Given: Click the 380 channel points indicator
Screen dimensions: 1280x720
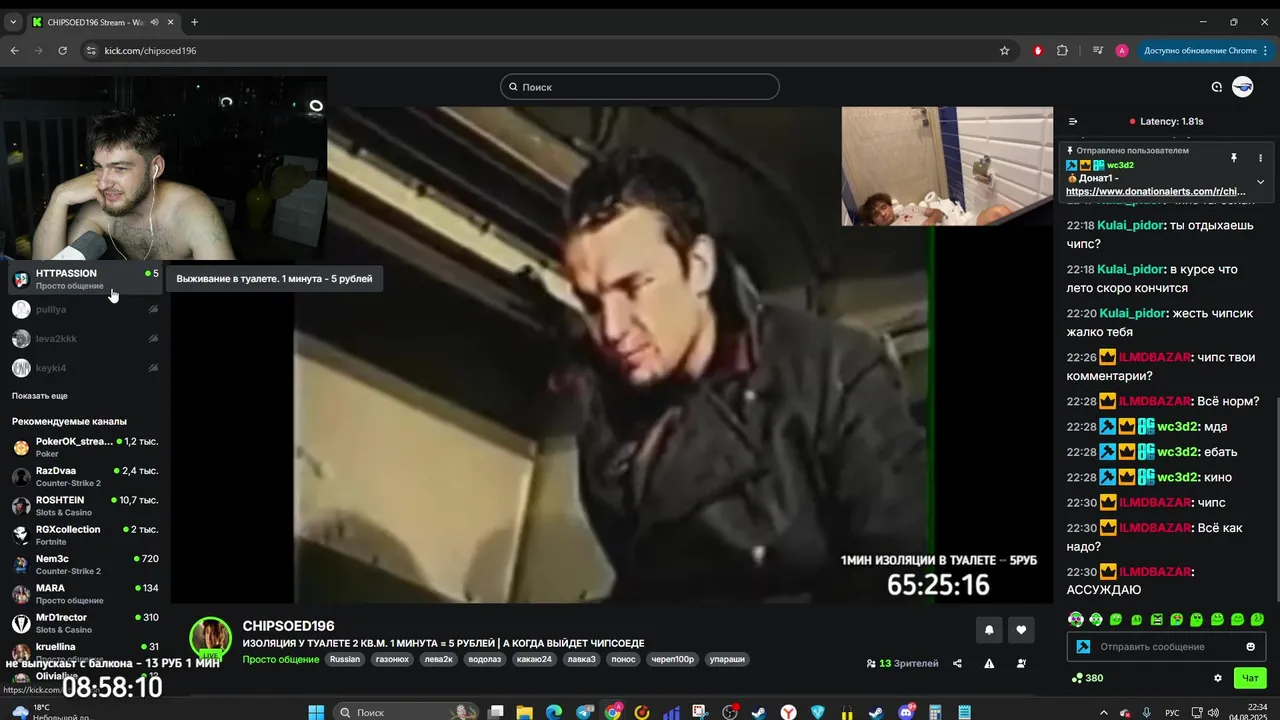Looking at the screenshot, I should [x=1087, y=678].
